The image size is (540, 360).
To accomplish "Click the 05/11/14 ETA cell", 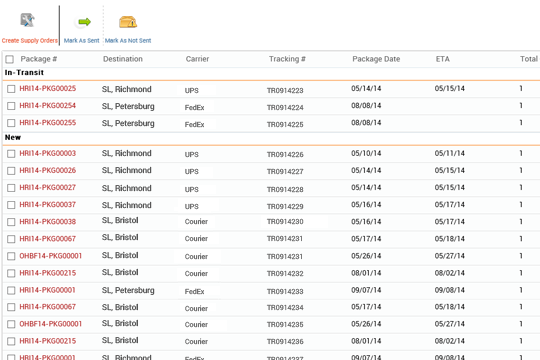I will 449,153.
